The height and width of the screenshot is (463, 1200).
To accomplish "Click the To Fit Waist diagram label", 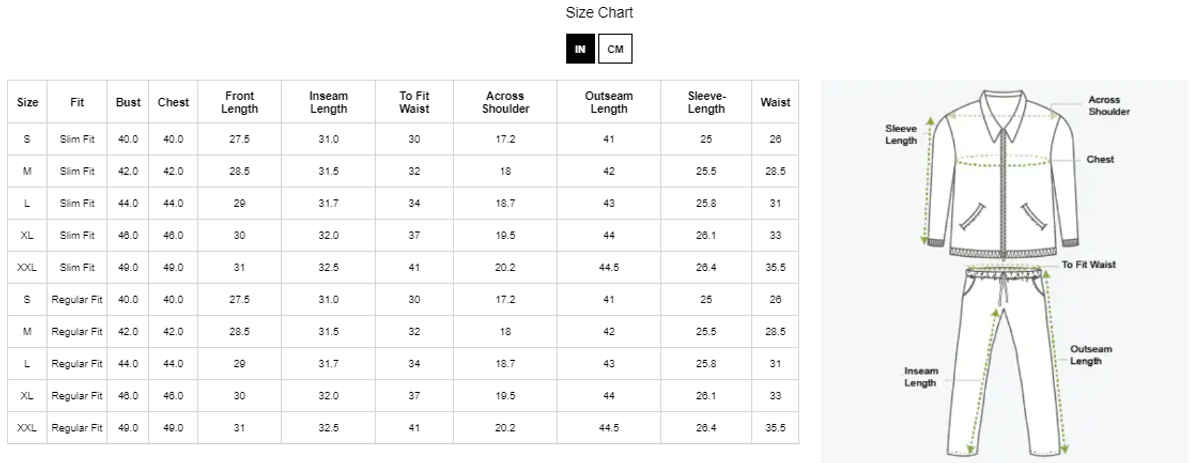I will 1089,265.
